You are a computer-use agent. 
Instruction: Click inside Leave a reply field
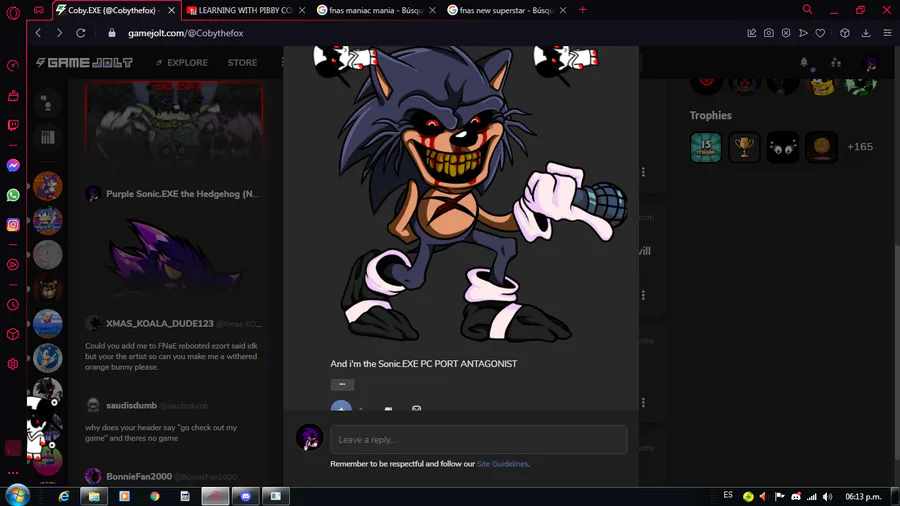479,439
